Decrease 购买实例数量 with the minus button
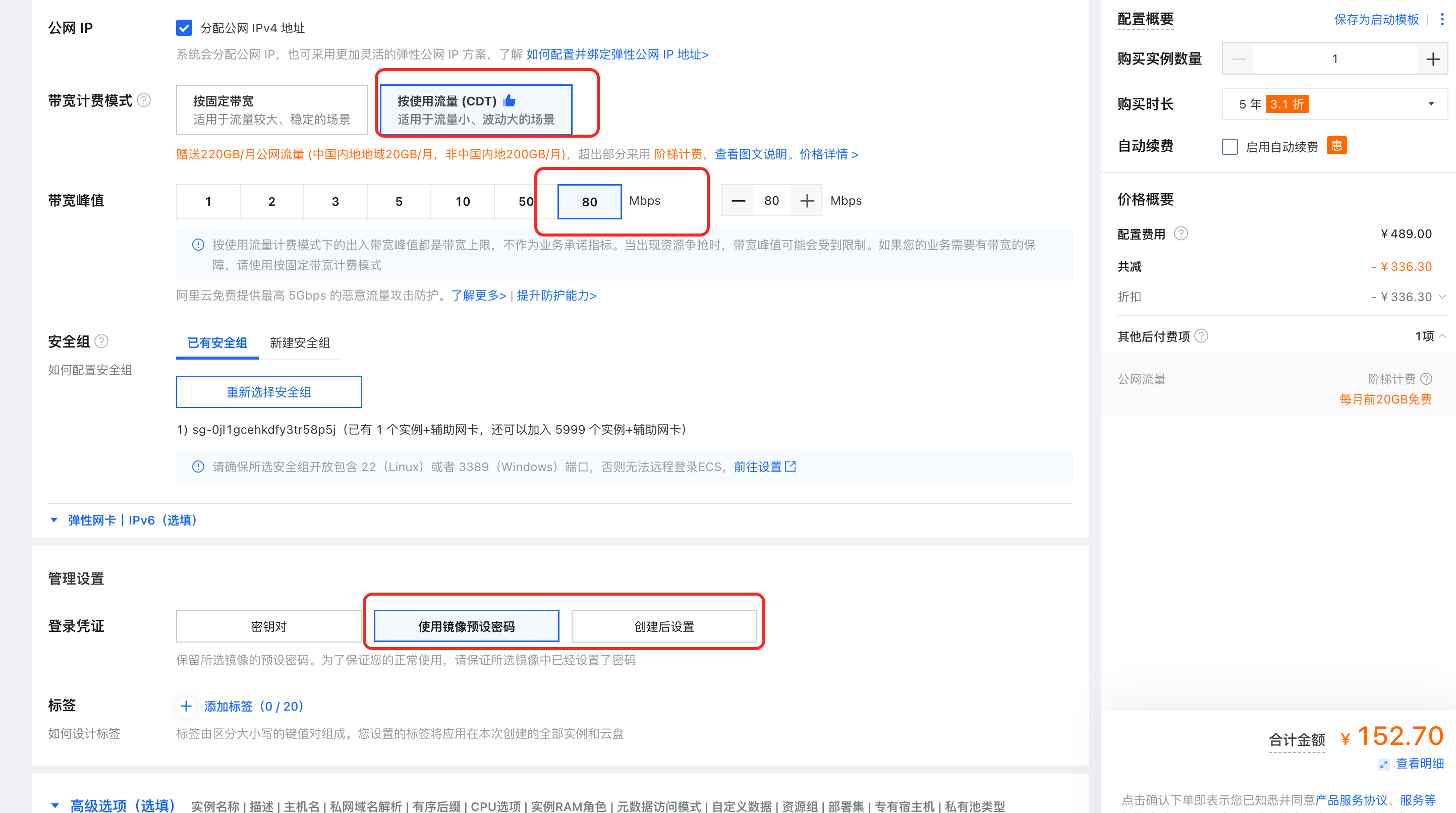Image resolution: width=1456 pixels, height=813 pixels. click(x=1239, y=59)
